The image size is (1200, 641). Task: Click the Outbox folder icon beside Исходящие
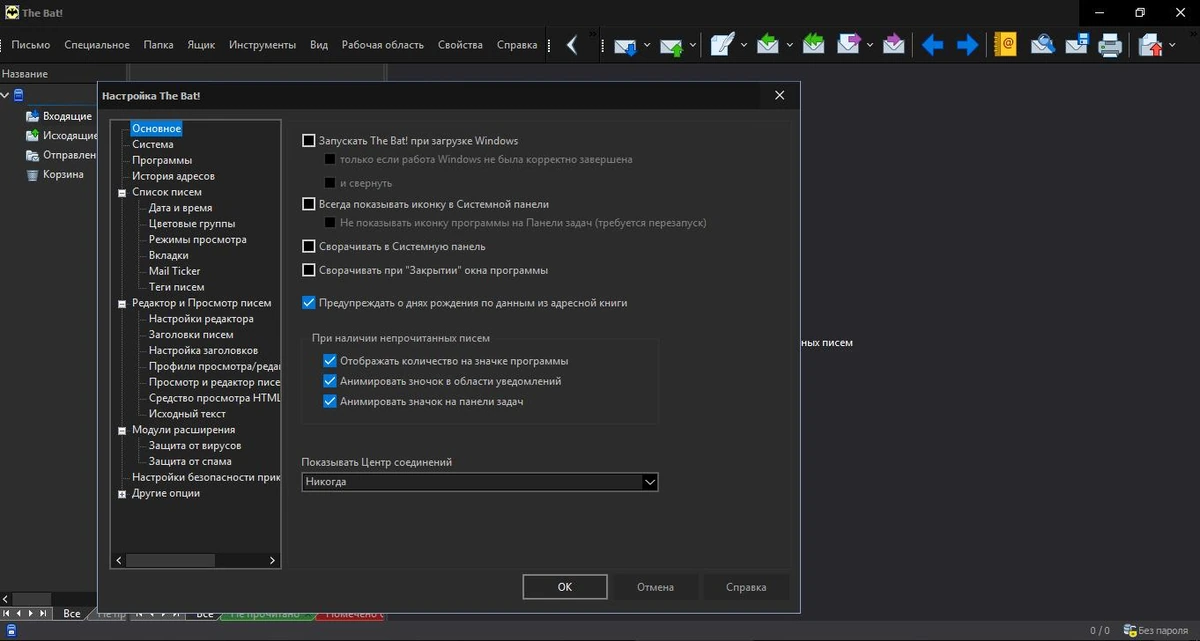tap(32, 135)
